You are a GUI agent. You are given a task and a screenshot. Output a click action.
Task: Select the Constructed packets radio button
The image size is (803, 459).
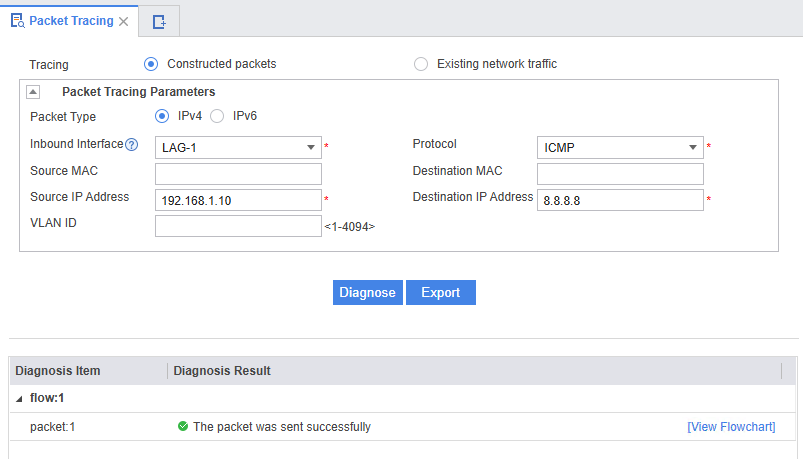click(151, 64)
